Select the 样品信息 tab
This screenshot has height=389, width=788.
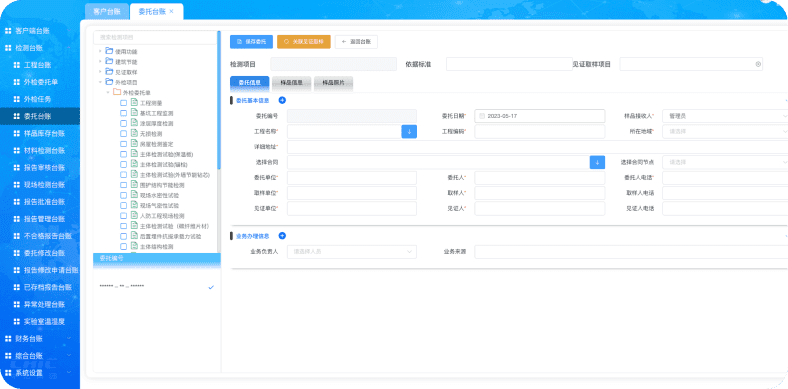pyautogui.click(x=291, y=83)
